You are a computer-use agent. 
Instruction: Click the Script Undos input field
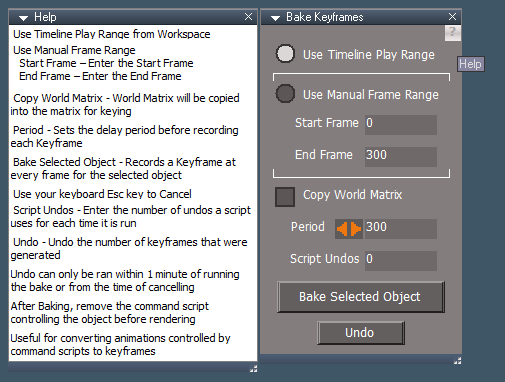401,261
